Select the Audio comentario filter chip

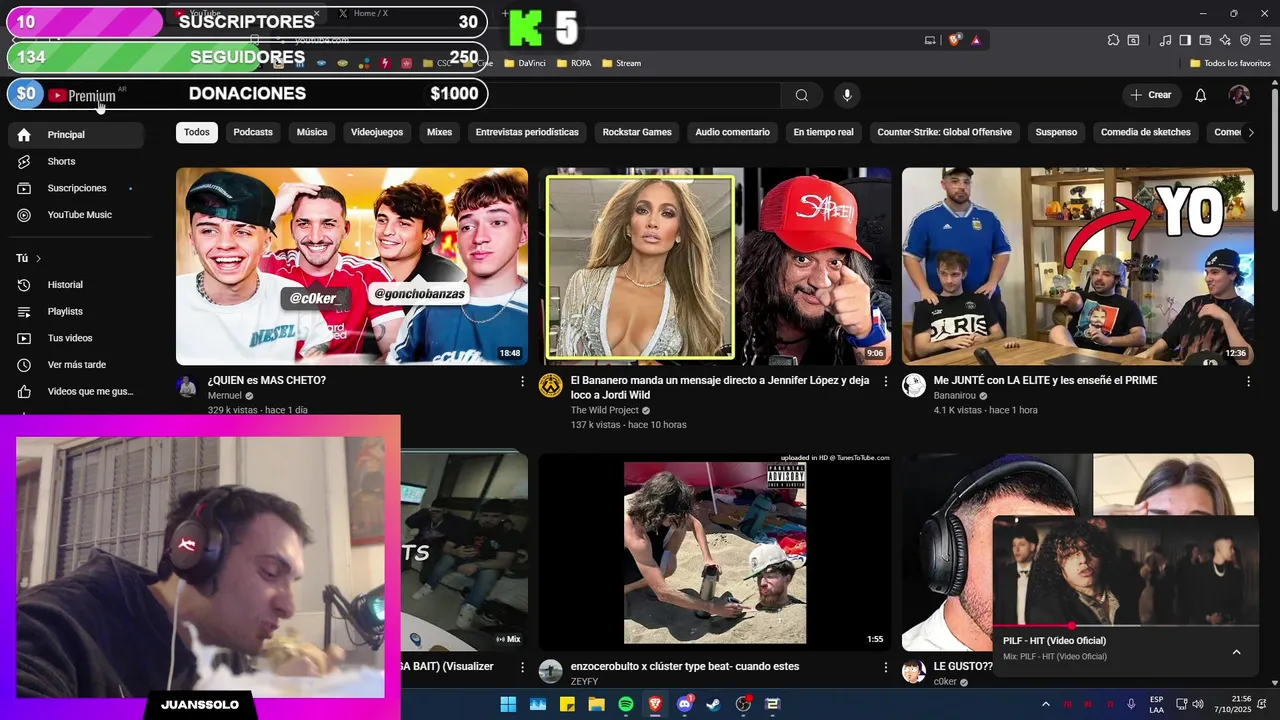733,132
